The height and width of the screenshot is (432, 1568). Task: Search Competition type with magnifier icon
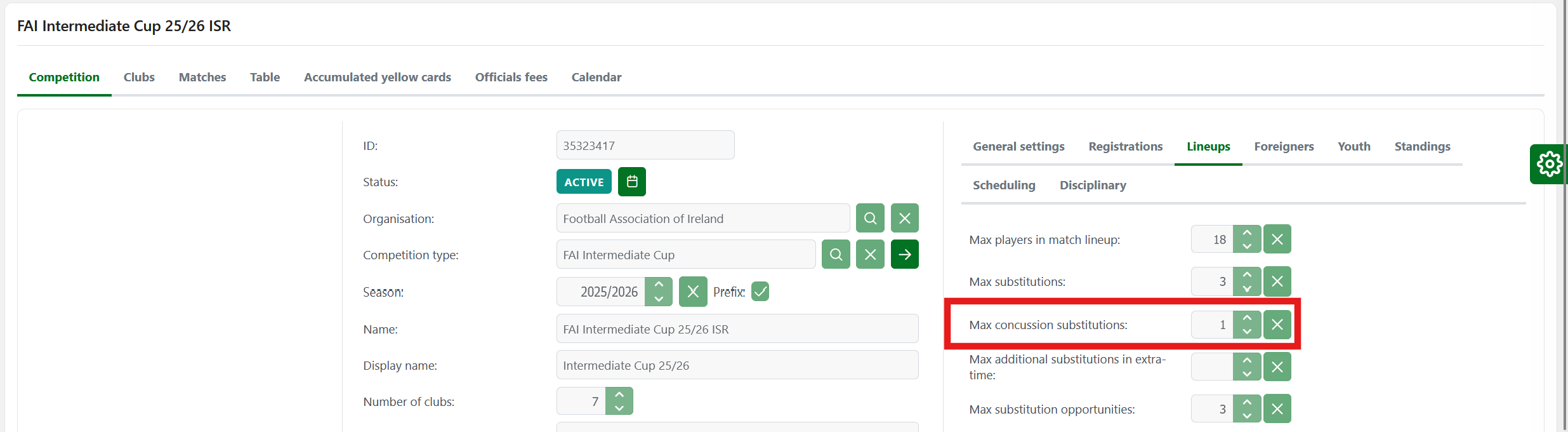(836, 255)
